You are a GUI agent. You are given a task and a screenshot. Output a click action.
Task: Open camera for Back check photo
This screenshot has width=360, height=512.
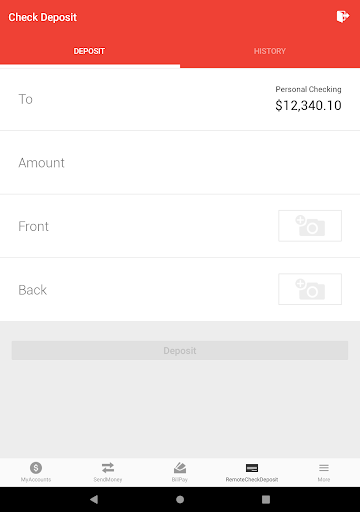pos(310,289)
